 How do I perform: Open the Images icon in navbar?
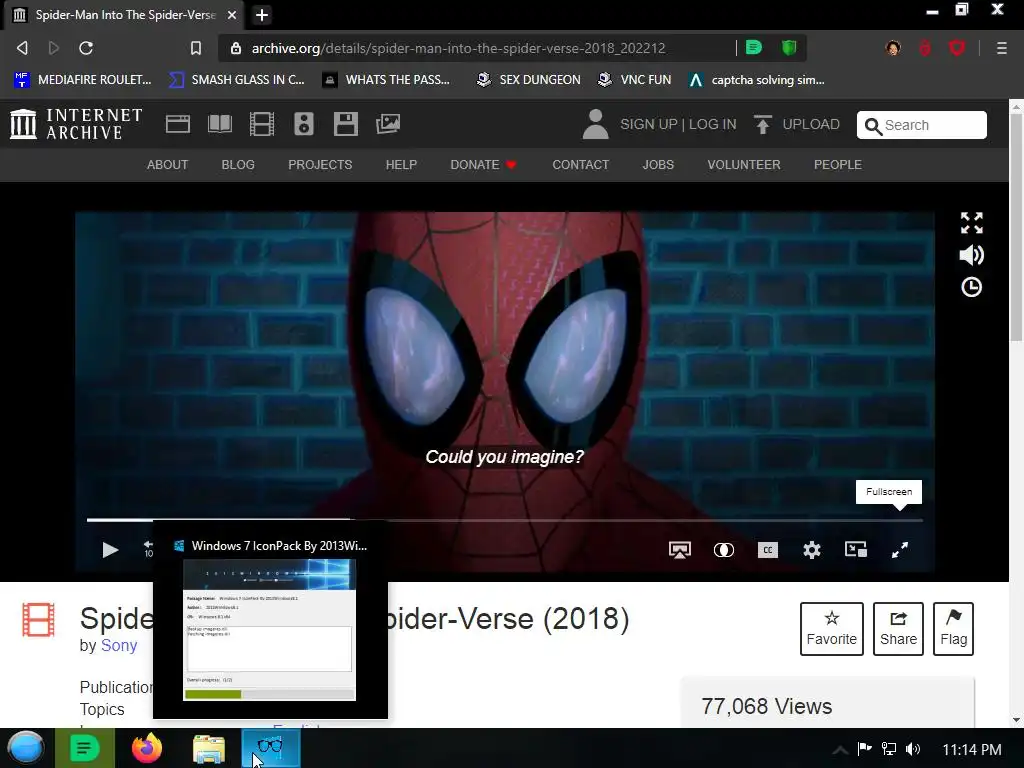pos(388,124)
